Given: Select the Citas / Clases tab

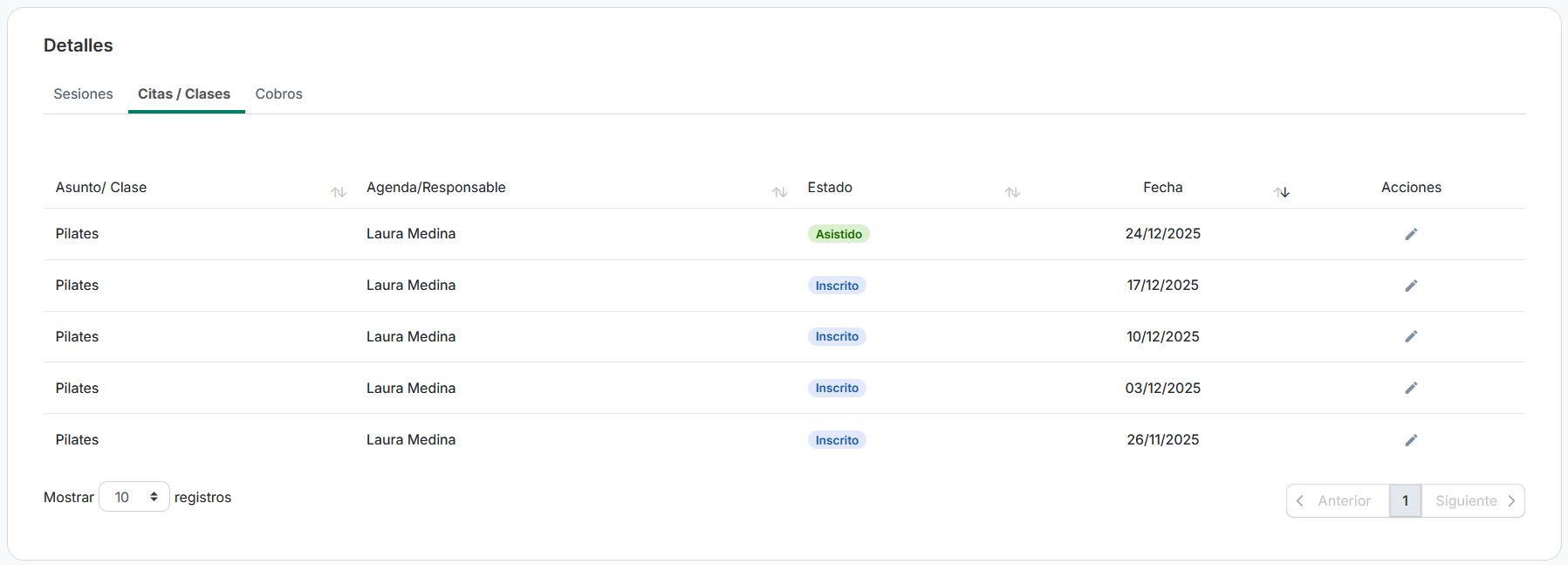Looking at the screenshot, I should (x=184, y=94).
